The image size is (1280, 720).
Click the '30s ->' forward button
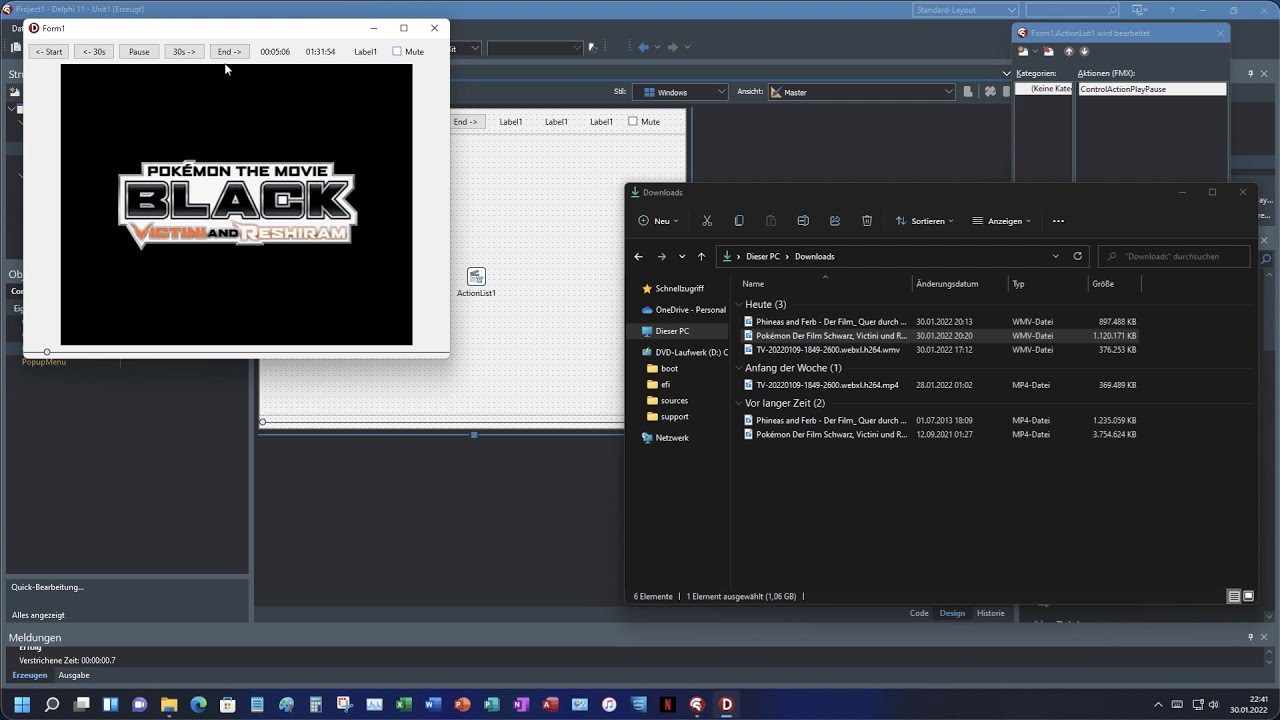(x=184, y=51)
